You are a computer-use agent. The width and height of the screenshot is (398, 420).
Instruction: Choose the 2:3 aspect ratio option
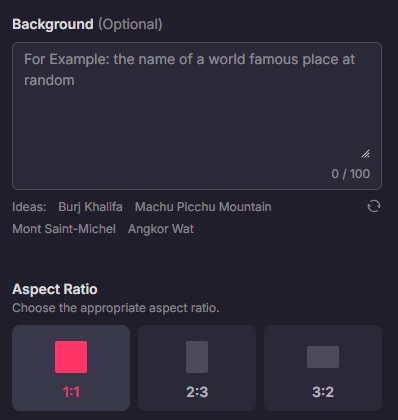(197, 368)
